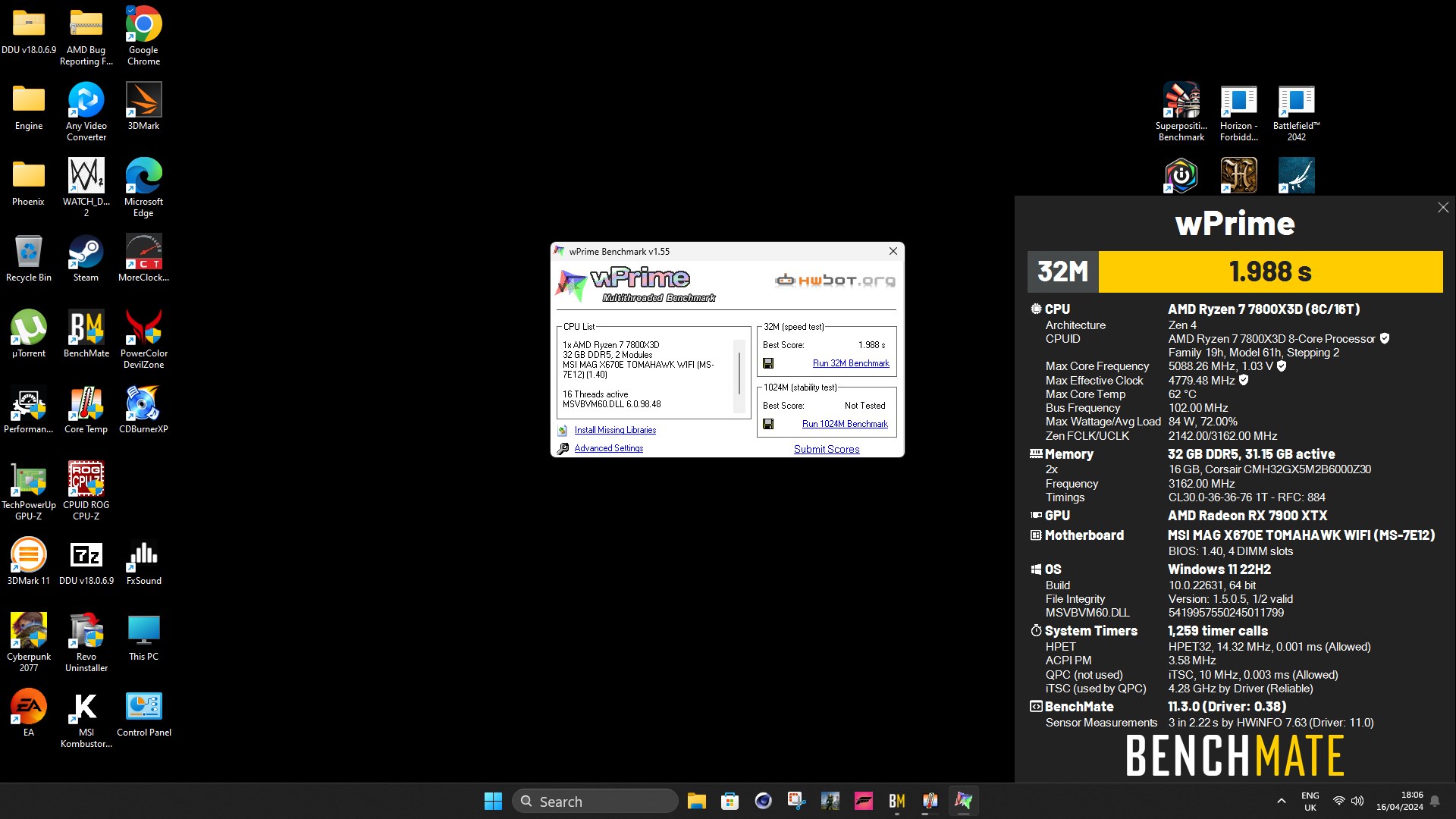1456x819 pixels.
Task: Open the AMD Bug Reporting folder
Action: click(86, 36)
